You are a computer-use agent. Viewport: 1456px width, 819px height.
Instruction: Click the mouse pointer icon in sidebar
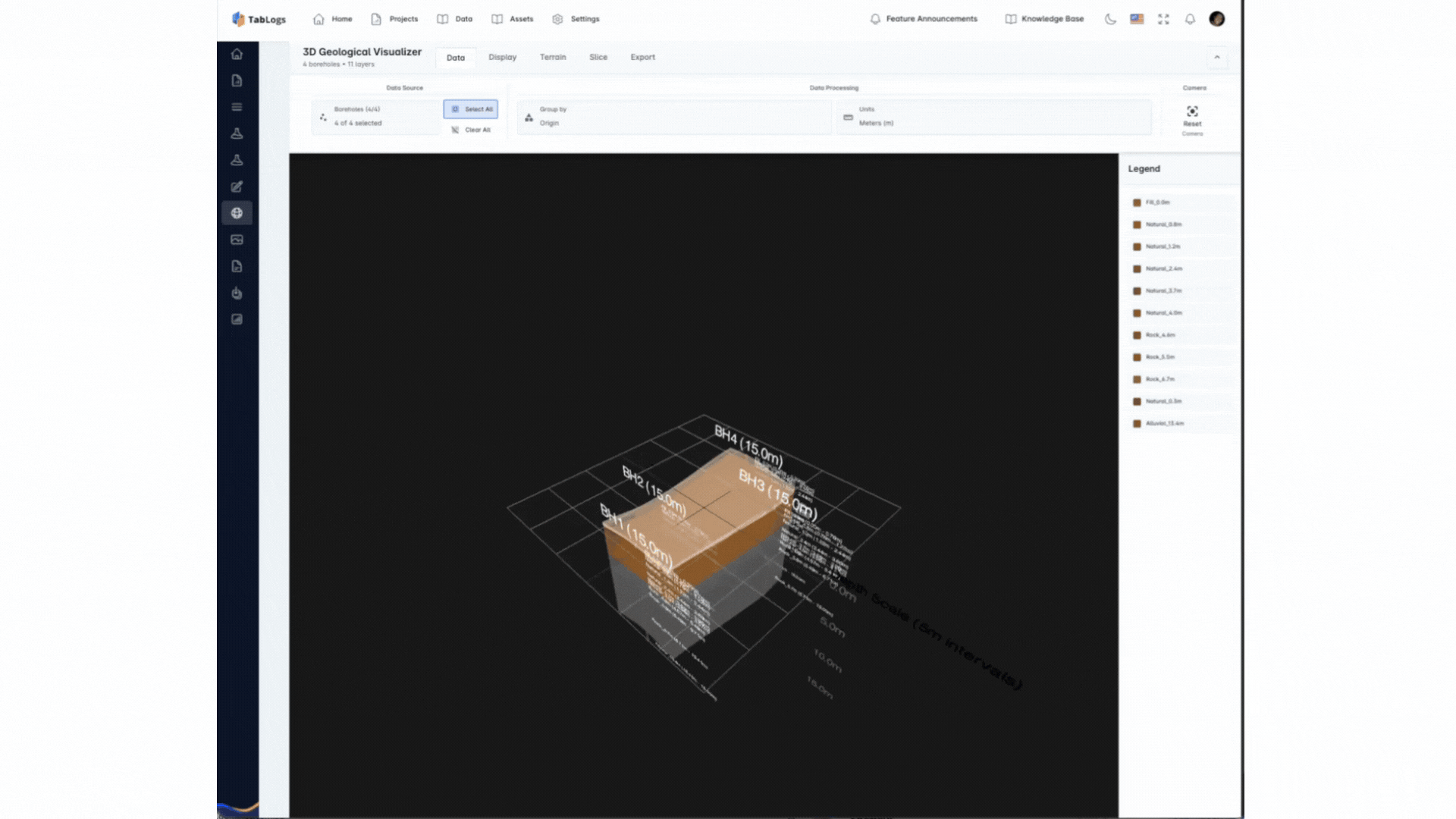click(237, 293)
